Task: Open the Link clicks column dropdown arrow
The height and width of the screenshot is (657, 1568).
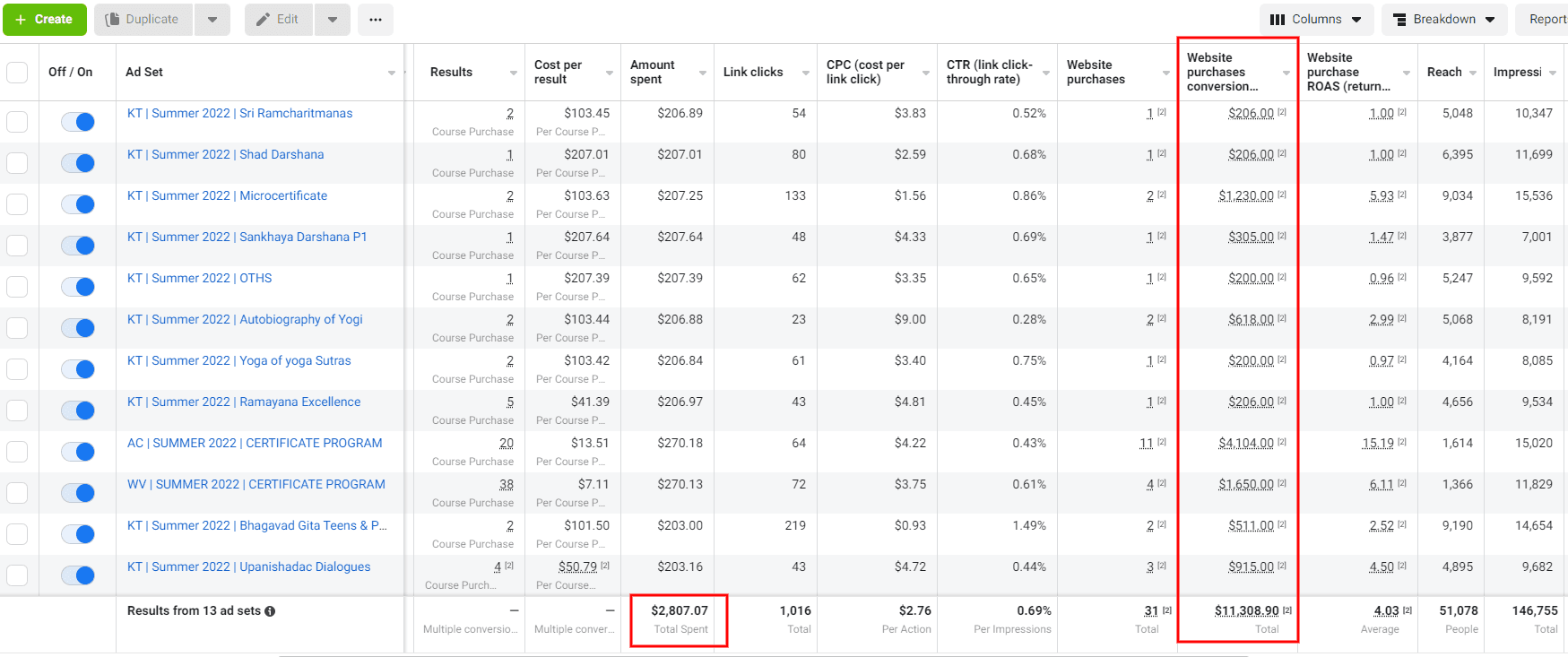Action: click(806, 73)
